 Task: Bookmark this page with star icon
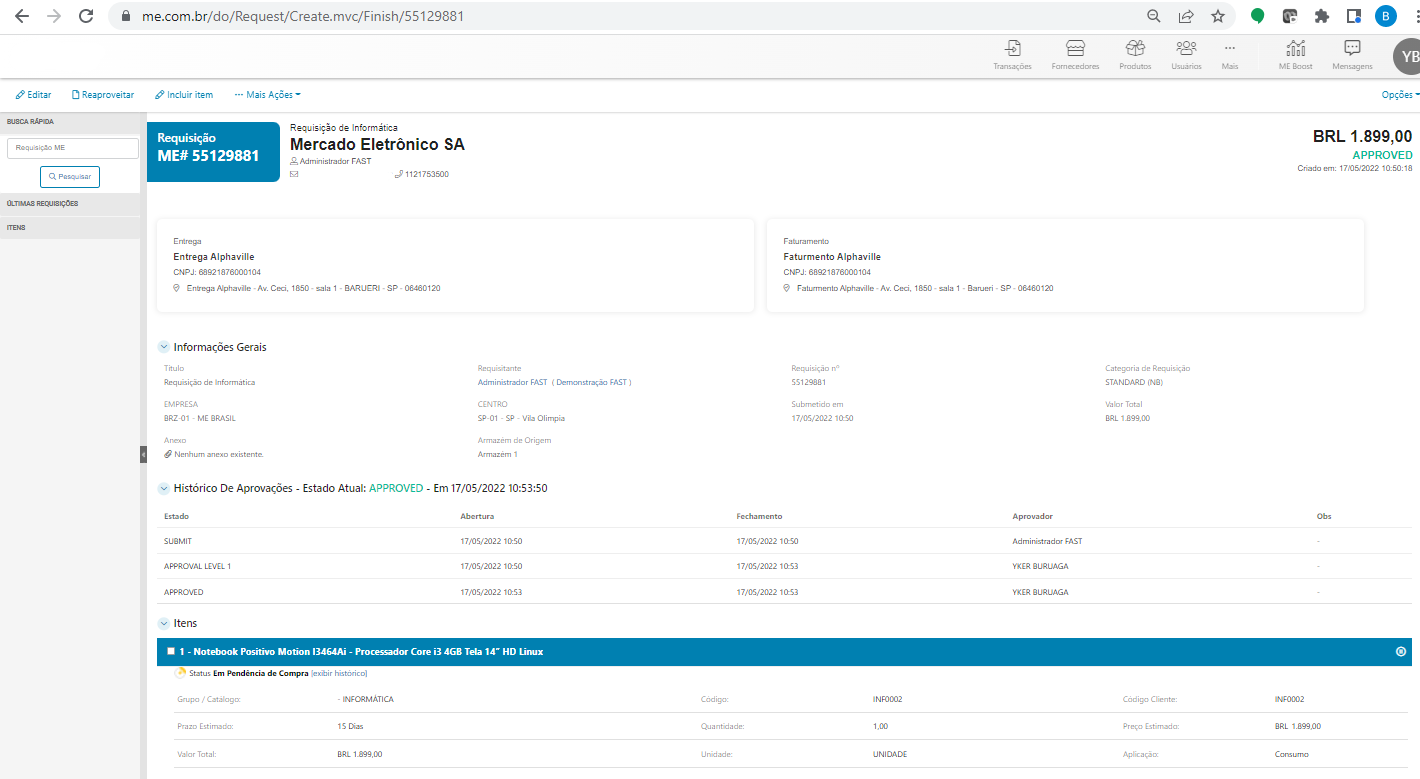tap(1218, 16)
